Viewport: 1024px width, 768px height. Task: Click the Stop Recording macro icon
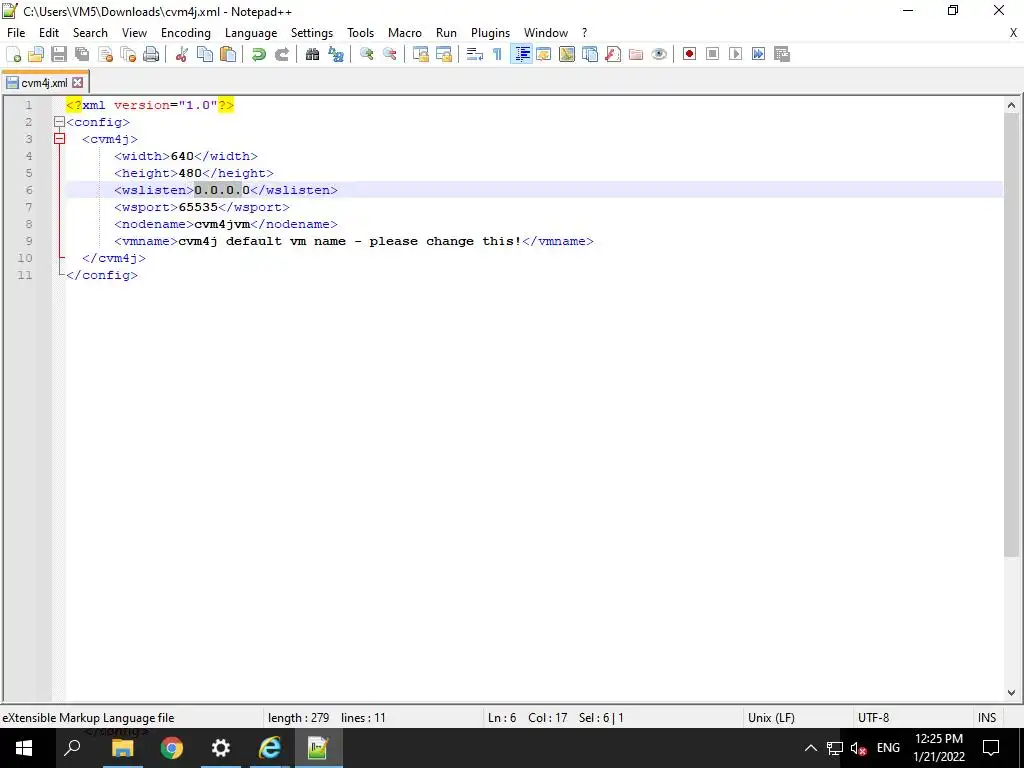tap(712, 54)
